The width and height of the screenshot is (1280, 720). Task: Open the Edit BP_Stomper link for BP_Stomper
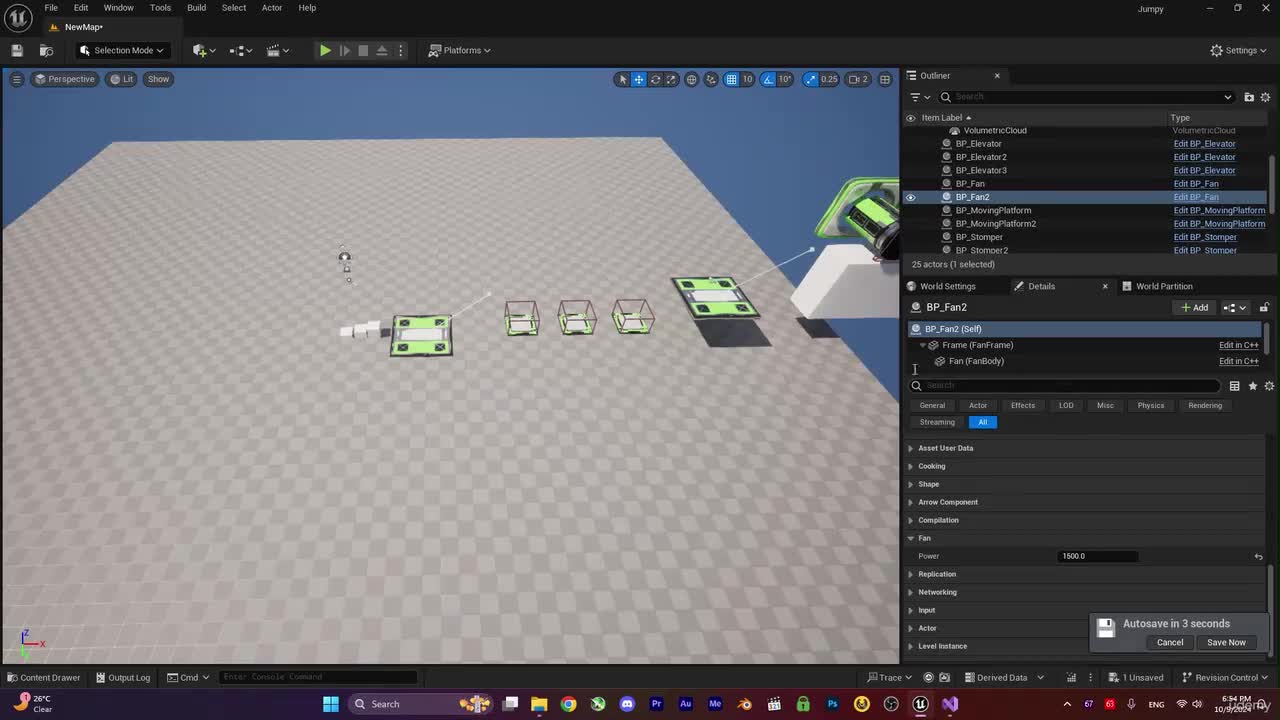1205,237
